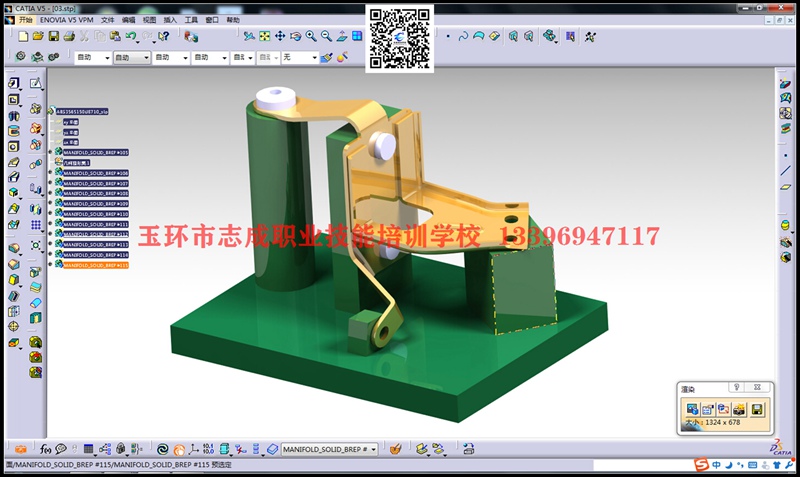The height and width of the screenshot is (477, 800).
Task: Click the Paste clipboard icon
Action: [x=115, y=36]
